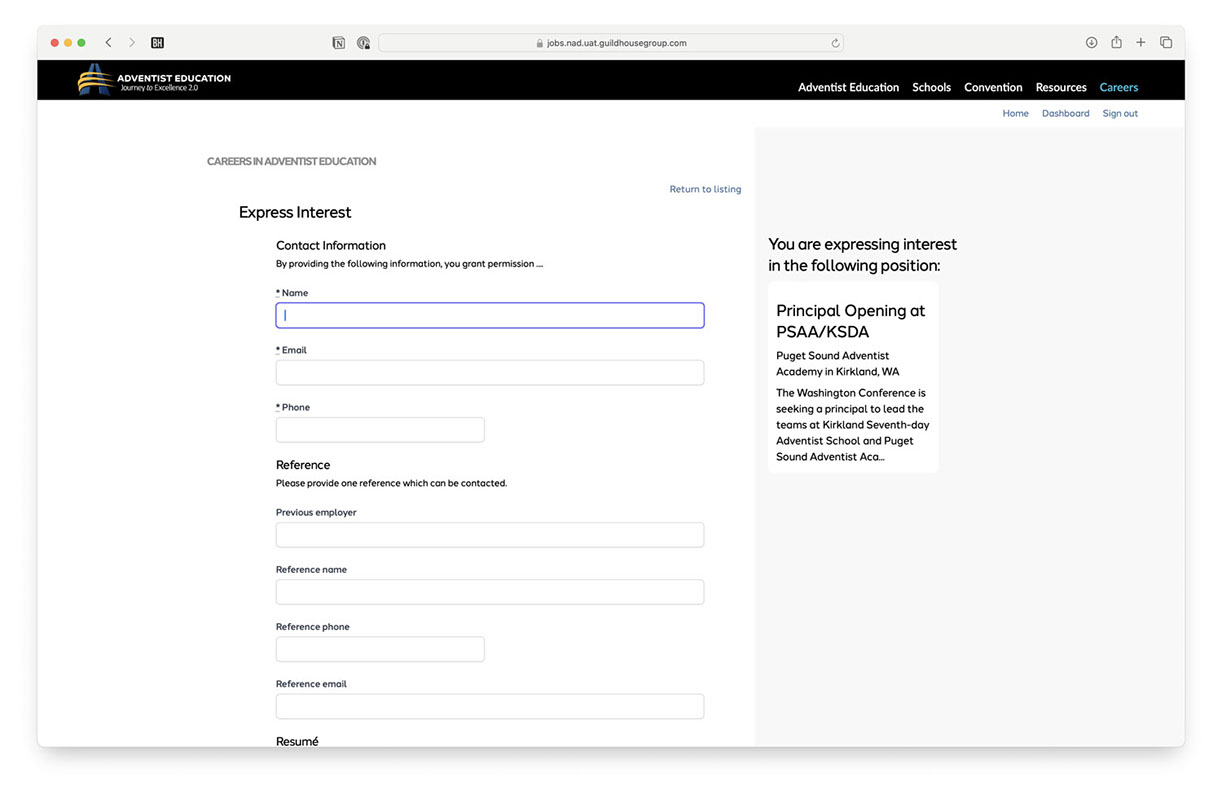Click the Safari address bar
1222x796 pixels.
pyautogui.click(x=610, y=43)
